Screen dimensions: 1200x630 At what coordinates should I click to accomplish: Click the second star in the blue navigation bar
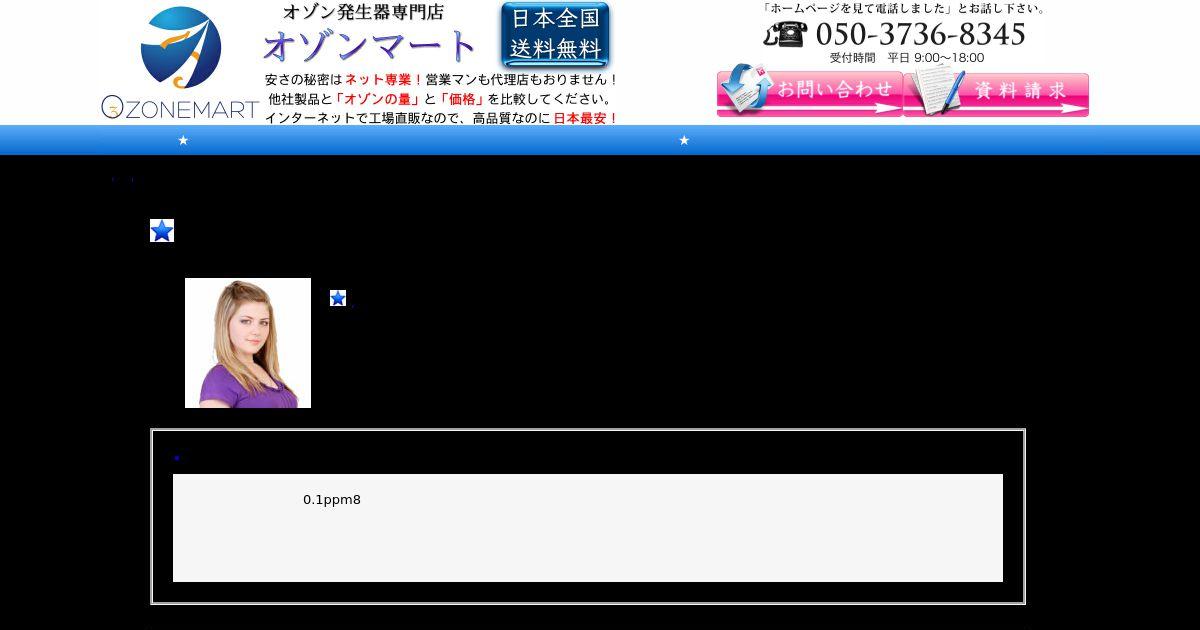[x=684, y=140]
